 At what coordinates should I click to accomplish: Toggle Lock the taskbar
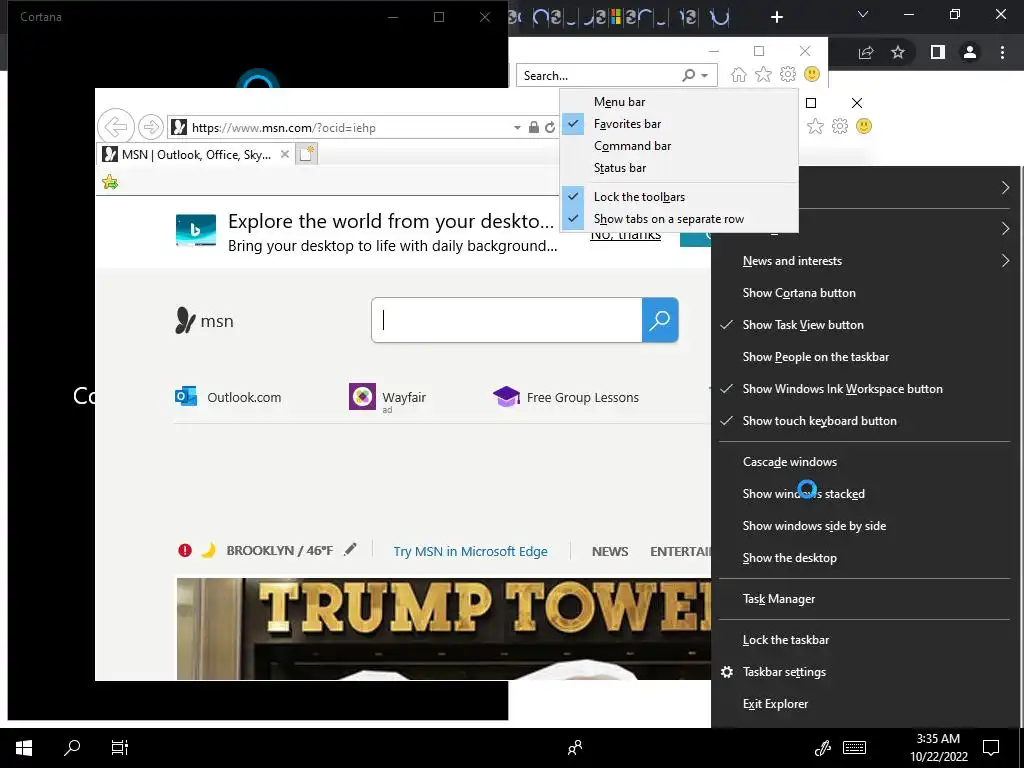pos(865,640)
